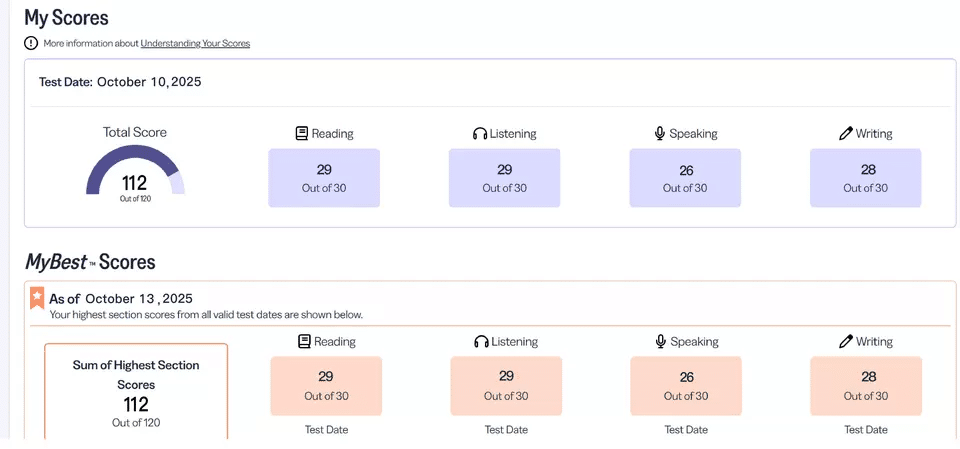Select the purple Listening score box showing 29
Image resolution: width=960 pixels, height=449 pixels.
[504, 178]
